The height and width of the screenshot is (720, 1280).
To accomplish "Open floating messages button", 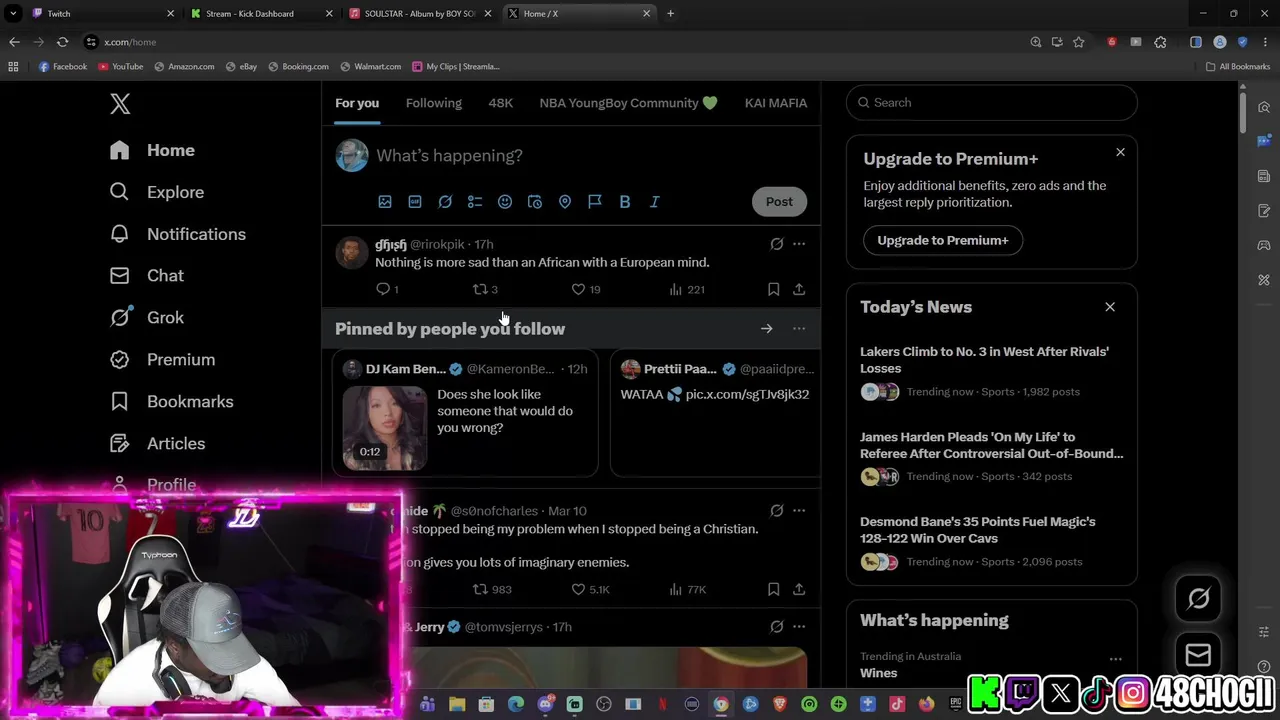I will coord(1198,656).
